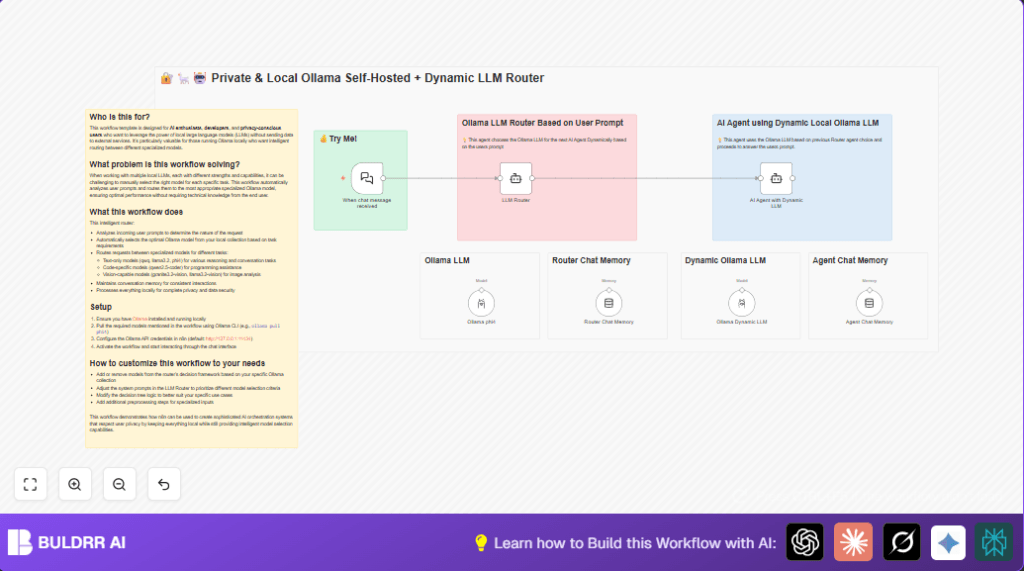
Task: Click 'AI Agent using Dynamic Local Ollama LLM' heading
Action: [797, 123]
